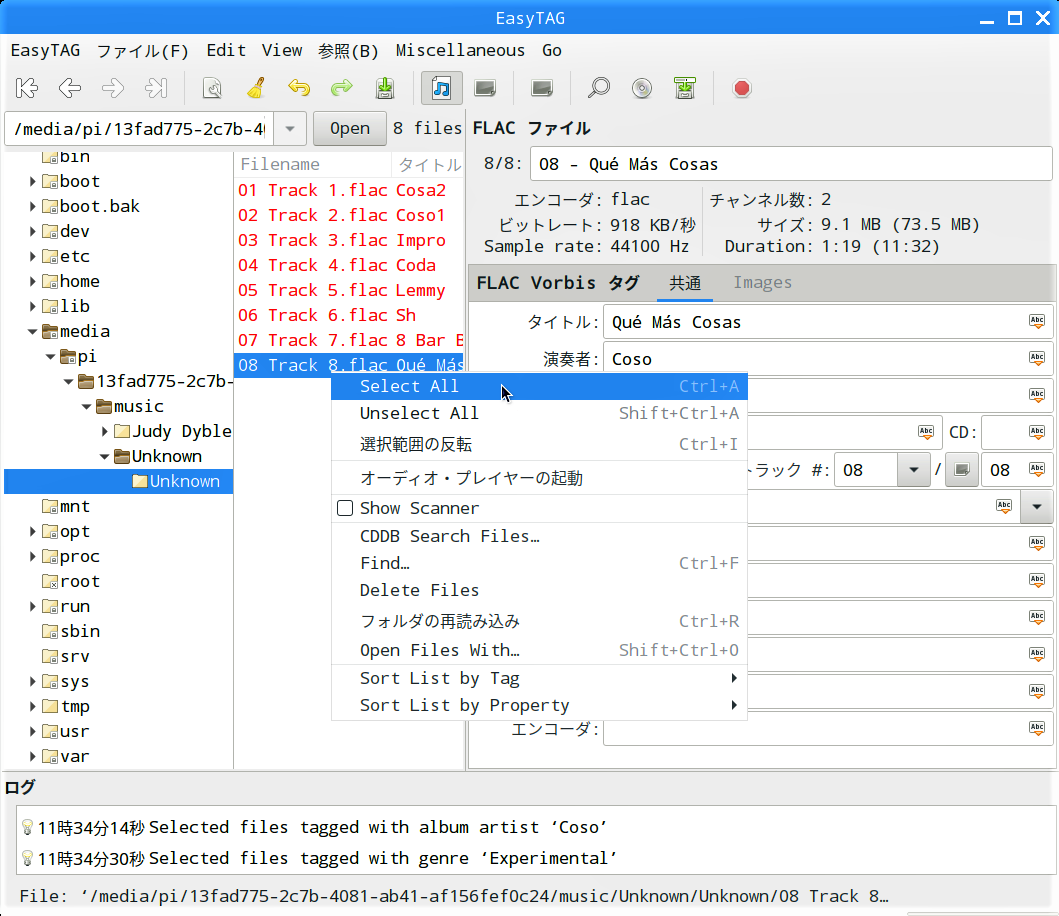Switch to the 共通 tab
The image size is (1059, 916).
685,283
